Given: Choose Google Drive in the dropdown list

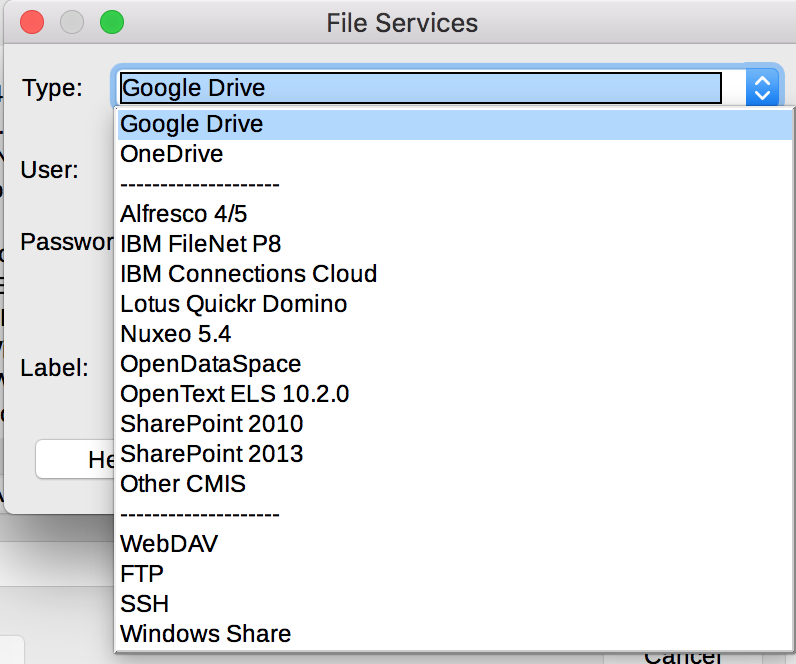Looking at the screenshot, I should pyautogui.click(x=455, y=124).
